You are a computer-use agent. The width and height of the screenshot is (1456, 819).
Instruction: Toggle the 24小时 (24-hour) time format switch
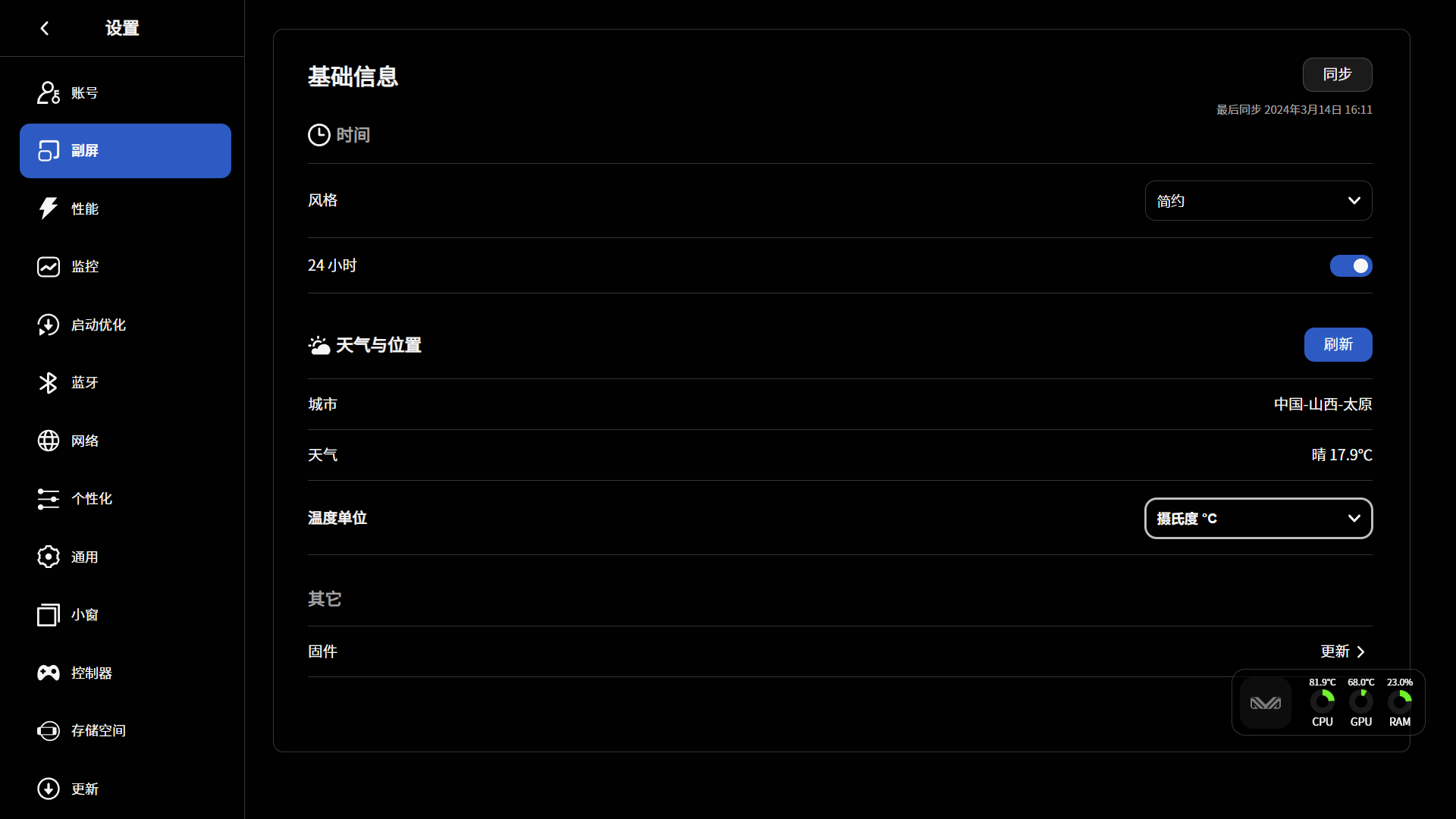click(1350, 265)
